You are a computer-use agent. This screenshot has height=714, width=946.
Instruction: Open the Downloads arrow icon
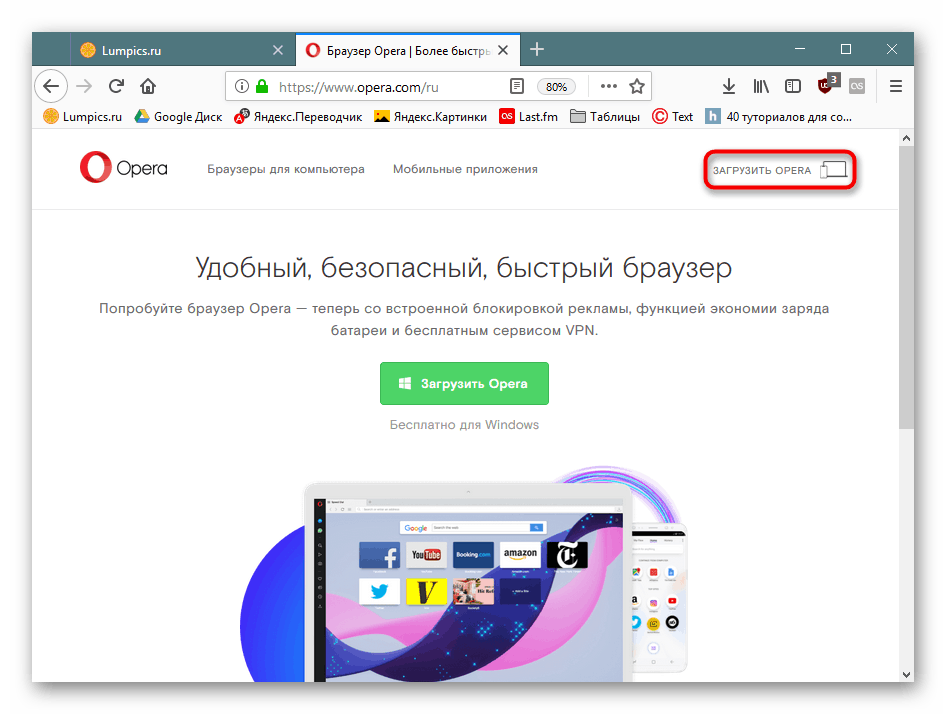click(729, 86)
